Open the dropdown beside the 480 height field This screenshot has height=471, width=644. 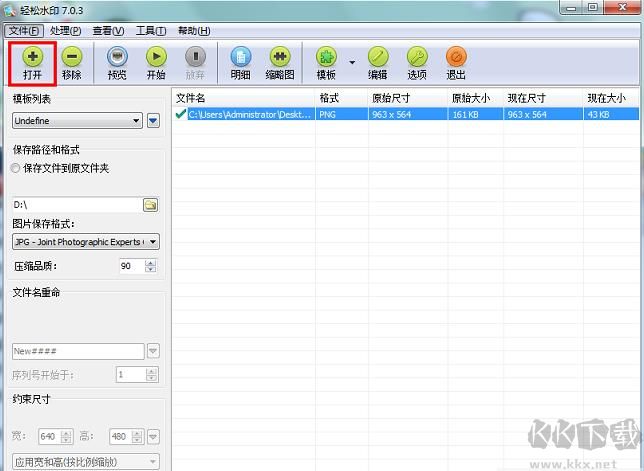(x=153, y=436)
